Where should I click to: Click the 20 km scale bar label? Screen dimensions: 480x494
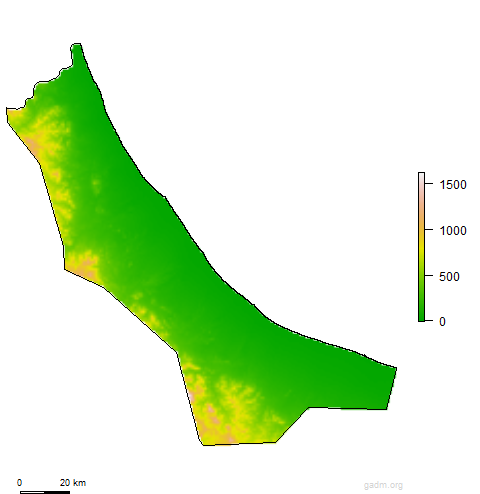click(x=73, y=482)
